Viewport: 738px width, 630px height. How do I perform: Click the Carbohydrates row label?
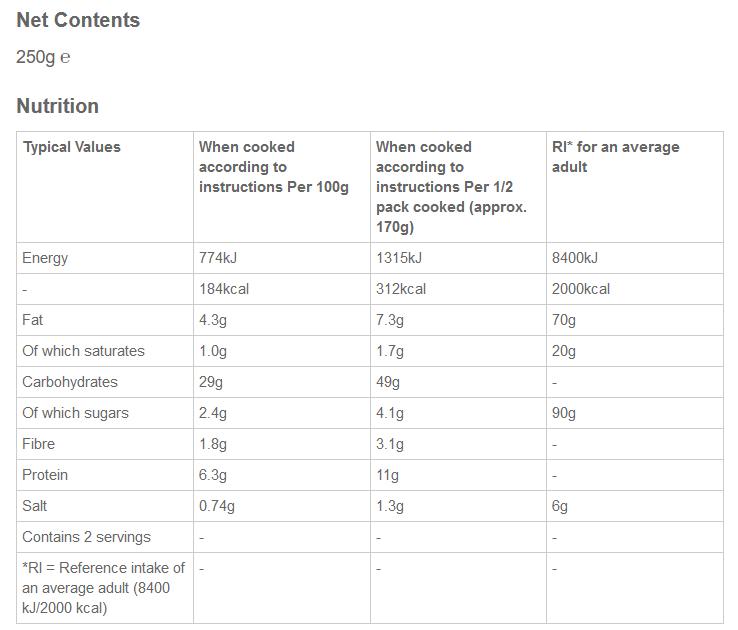click(x=70, y=382)
